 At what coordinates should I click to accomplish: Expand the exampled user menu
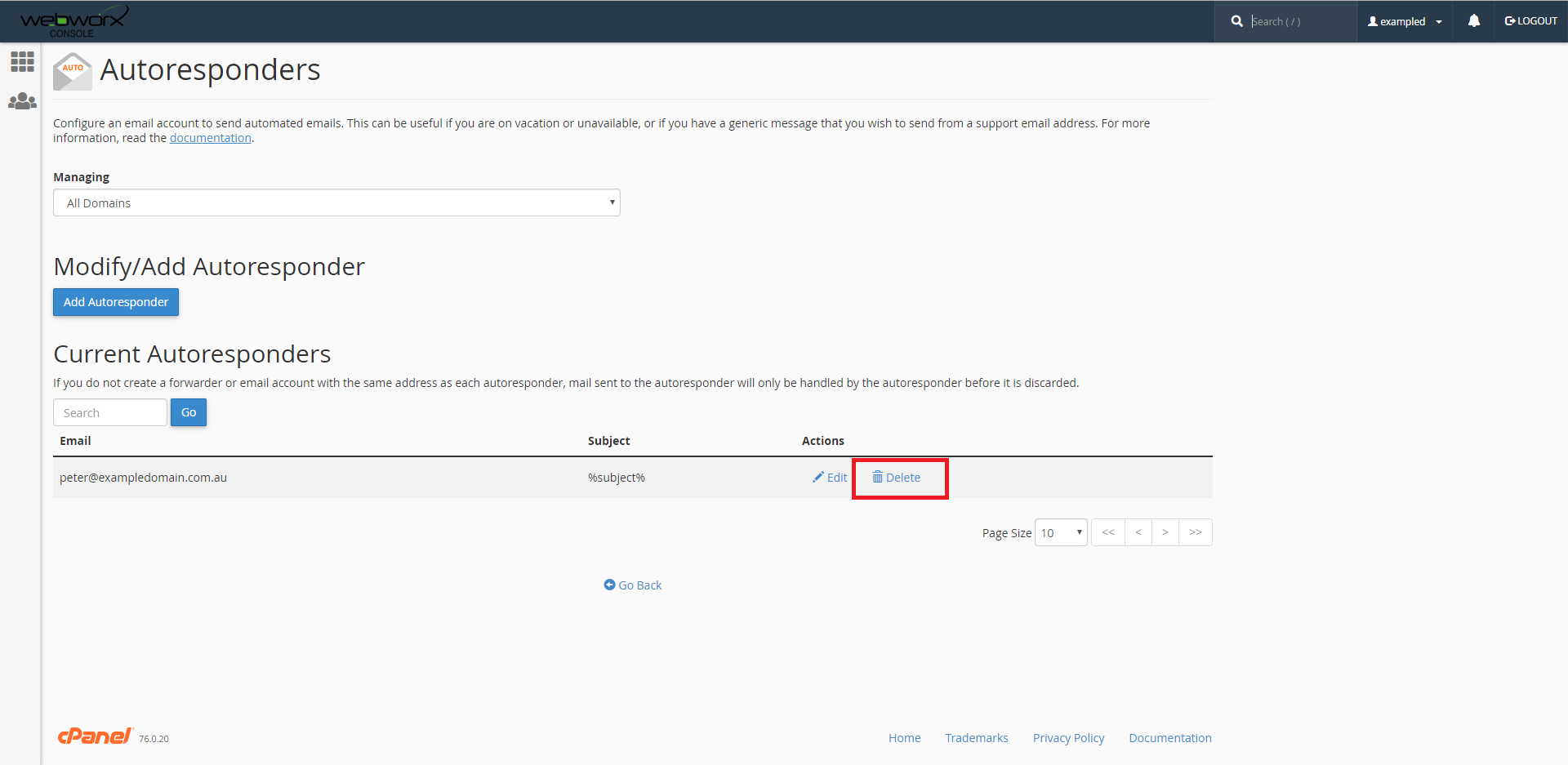coord(1405,21)
